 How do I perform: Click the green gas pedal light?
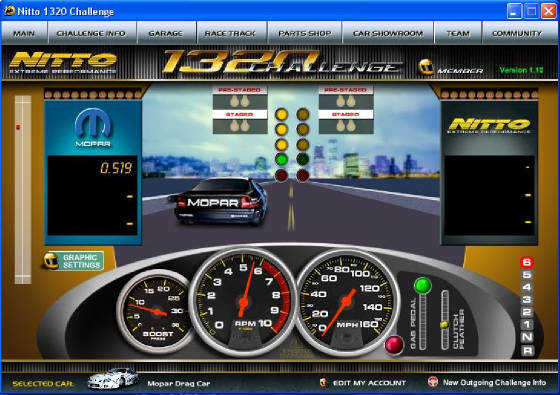click(422, 285)
